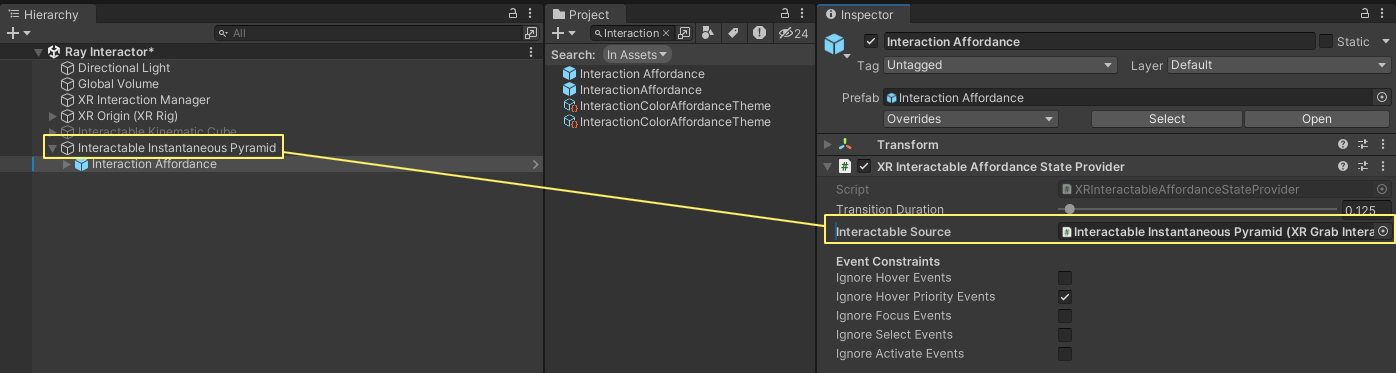Viewport: 1396px width, 373px height.
Task: Select first InteractionColorAffordanceTheme asset
Action: tap(675, 106)
